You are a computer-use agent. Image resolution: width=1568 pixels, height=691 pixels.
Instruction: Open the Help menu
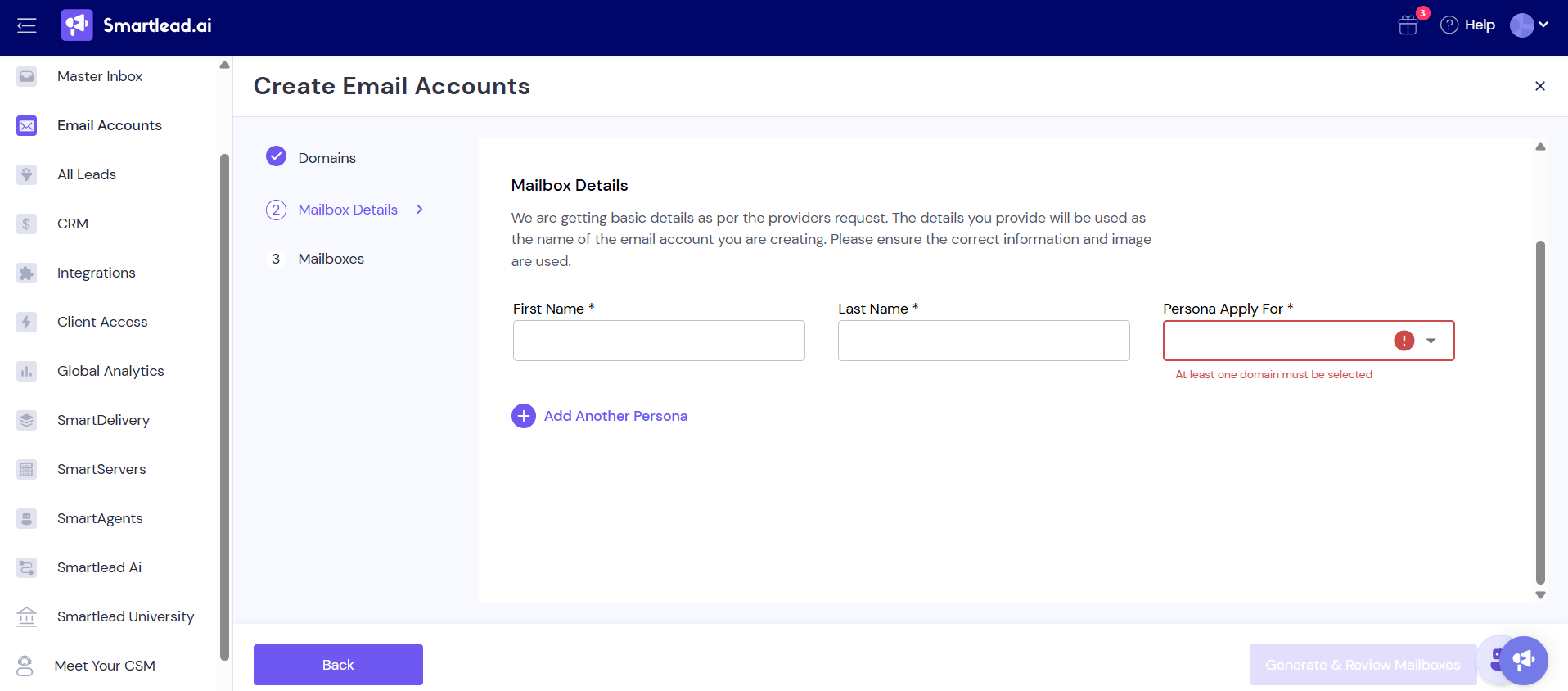click(1468, 25)
